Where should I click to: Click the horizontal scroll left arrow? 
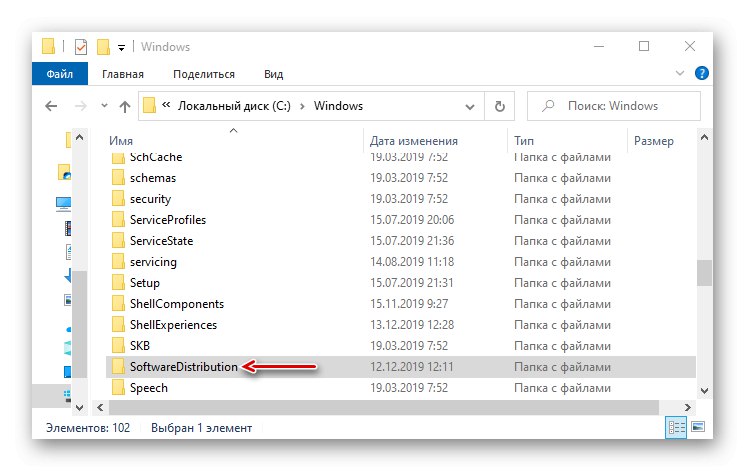click(x=100, y=407)
